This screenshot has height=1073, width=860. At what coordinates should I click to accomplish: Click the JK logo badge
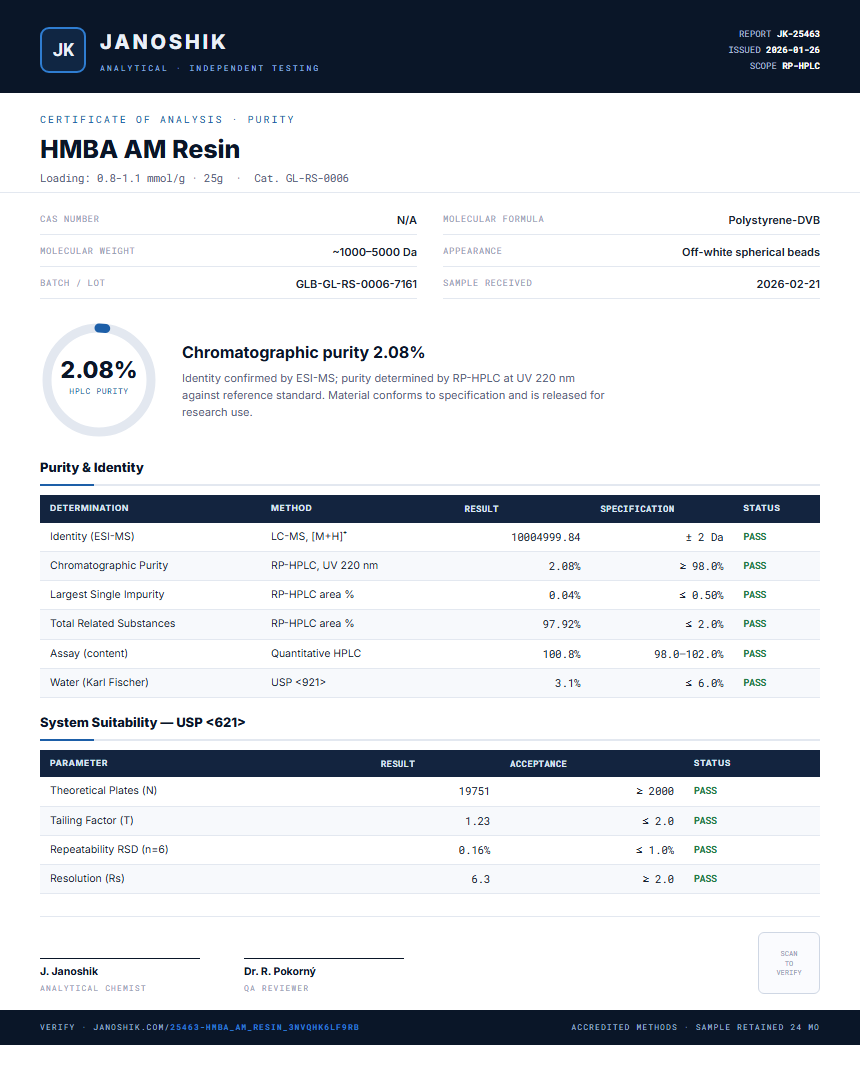point(63,50)
